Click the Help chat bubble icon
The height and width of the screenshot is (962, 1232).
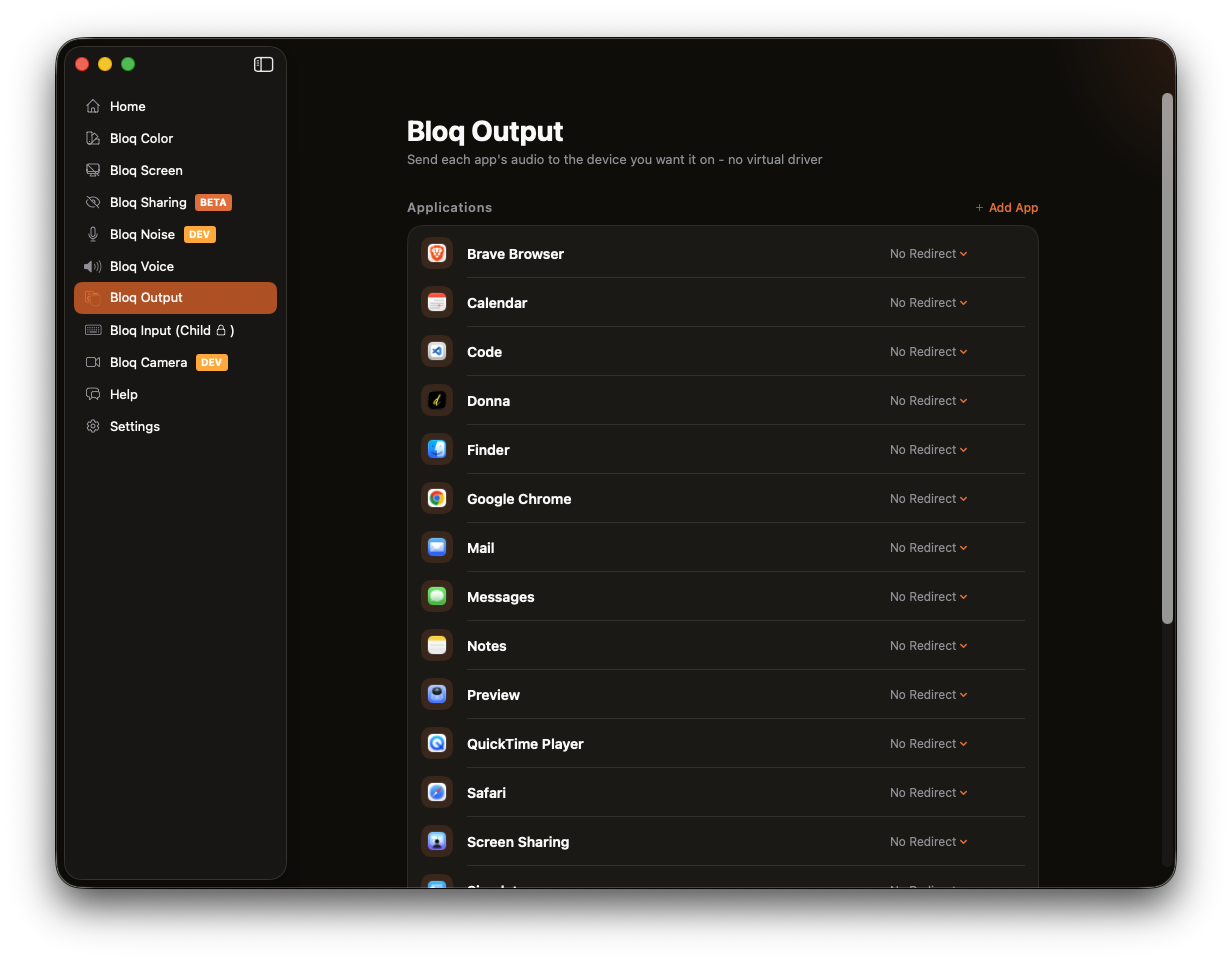pyautogui.click(x=93, y=394)
